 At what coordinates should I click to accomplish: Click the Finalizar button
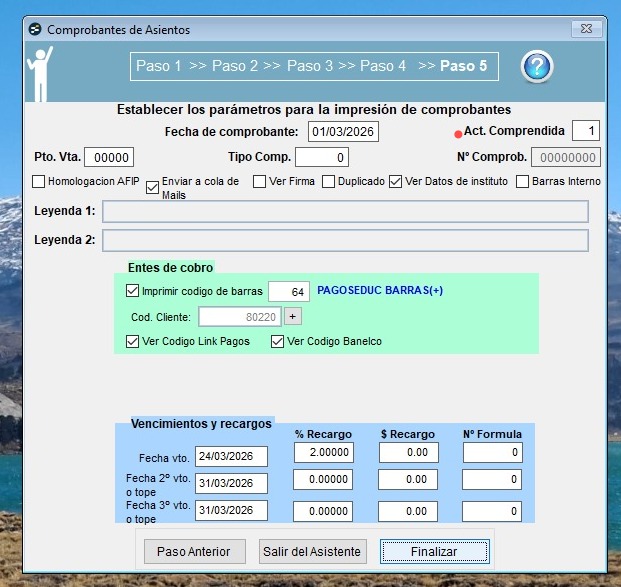point(434,551)
